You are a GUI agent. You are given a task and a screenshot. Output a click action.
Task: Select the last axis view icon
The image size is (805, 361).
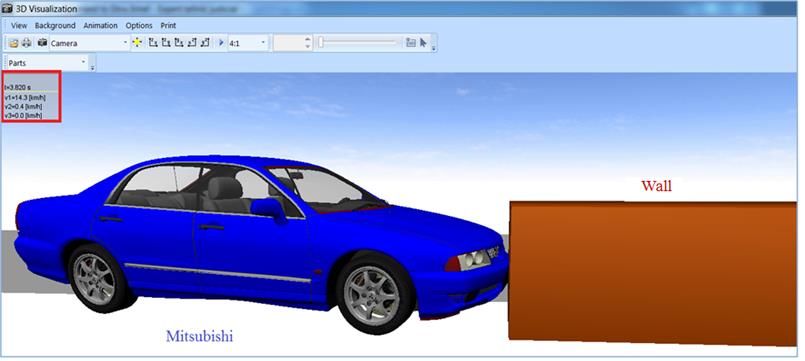(x=205, y=43)
